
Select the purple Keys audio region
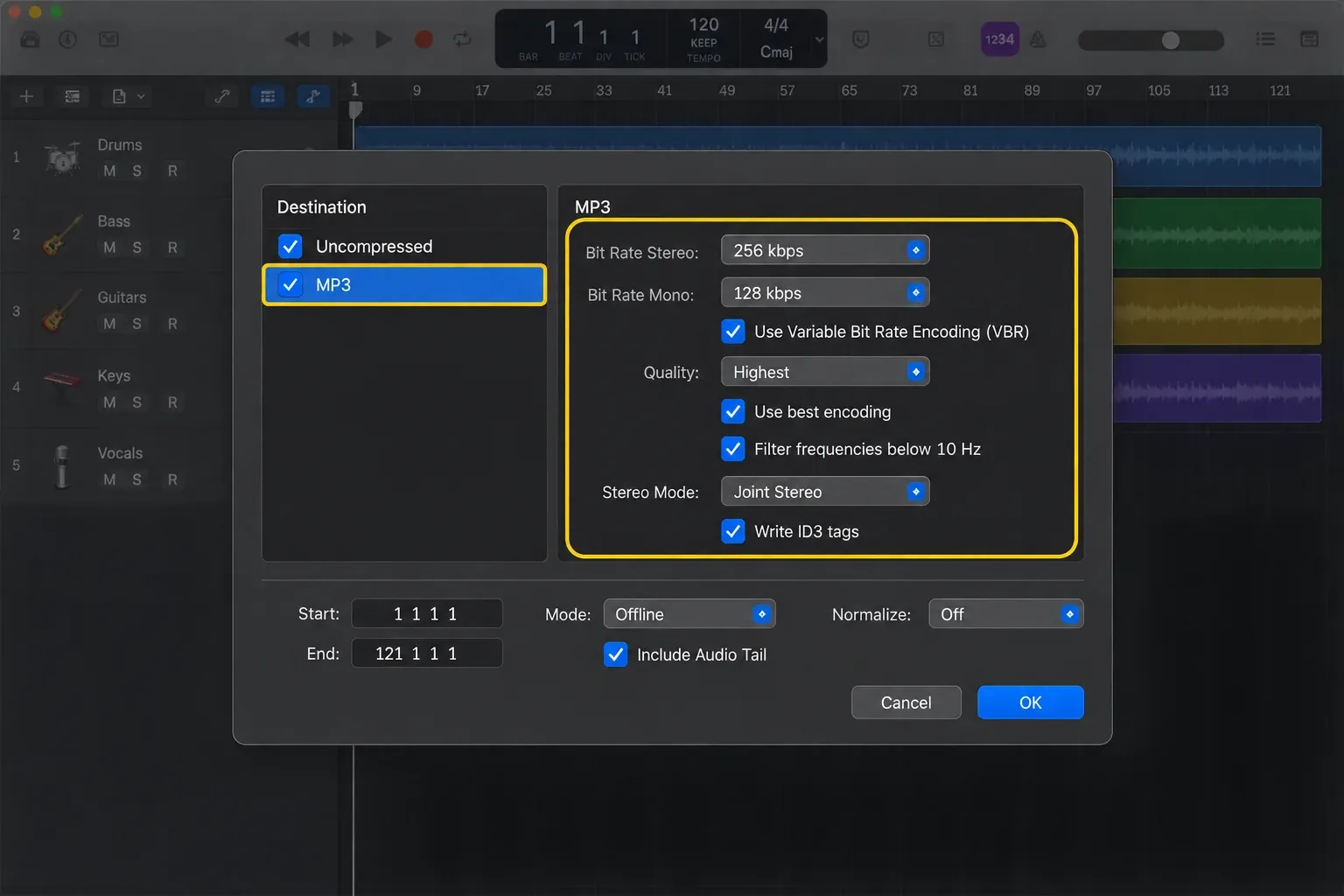[1217, 388]
